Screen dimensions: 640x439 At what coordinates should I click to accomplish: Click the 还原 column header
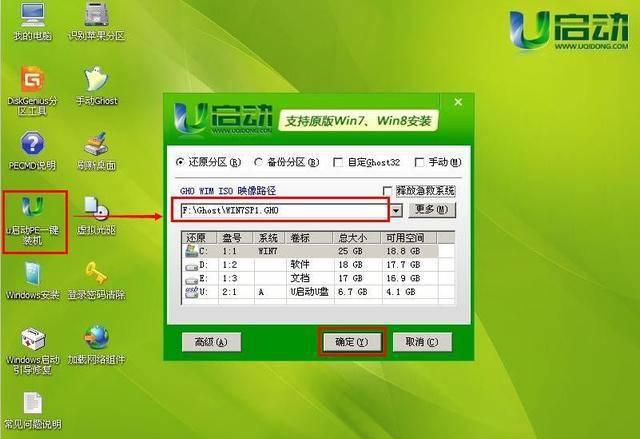(200, 237)
